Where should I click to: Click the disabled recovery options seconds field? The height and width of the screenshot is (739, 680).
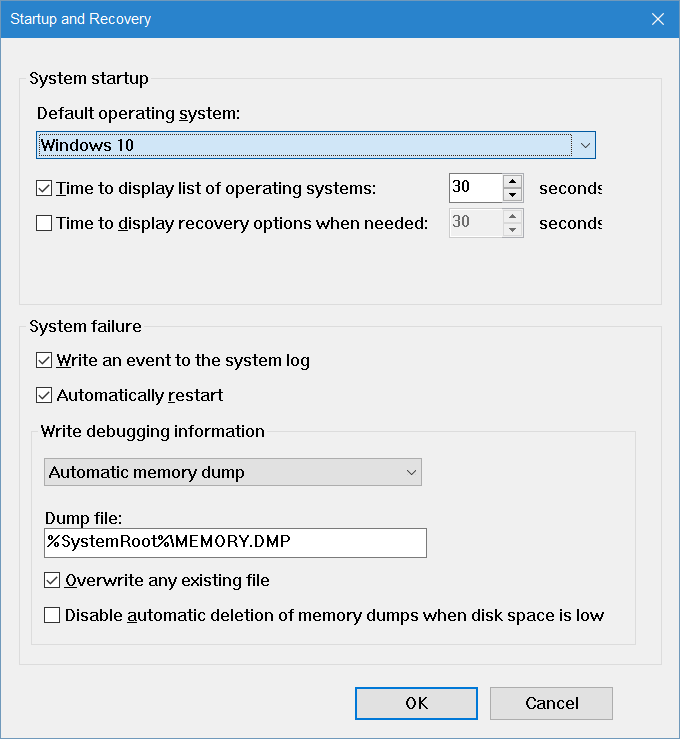(x=476, y=222)
